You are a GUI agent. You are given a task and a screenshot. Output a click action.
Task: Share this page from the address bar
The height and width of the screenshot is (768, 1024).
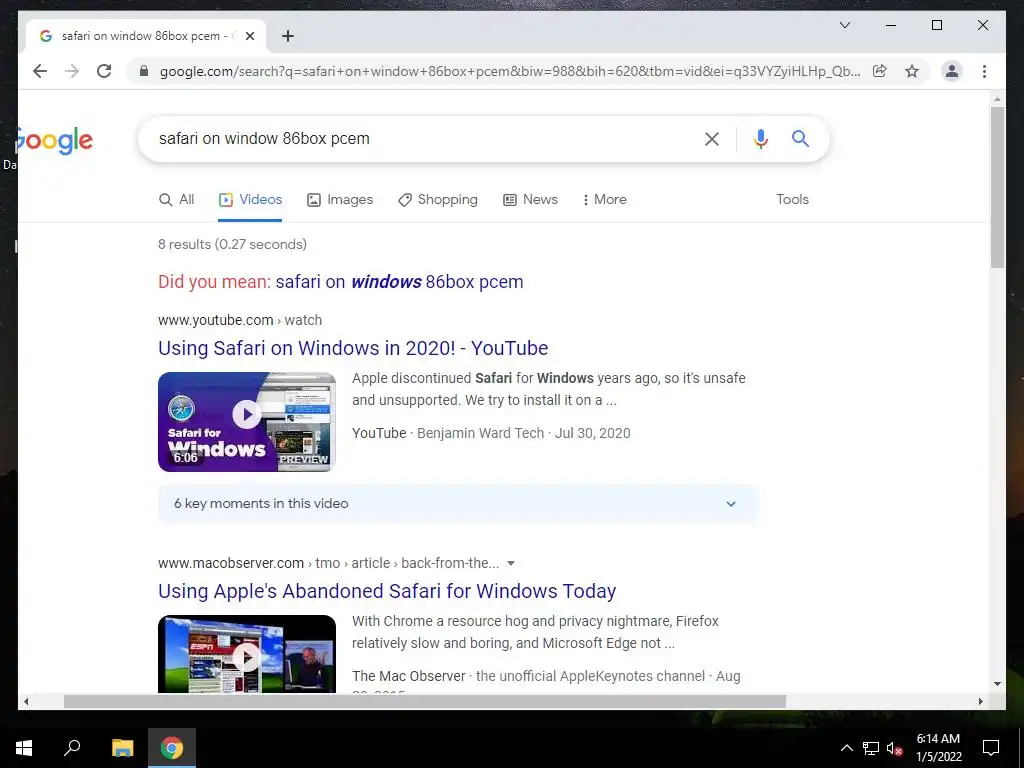[880, 71]
